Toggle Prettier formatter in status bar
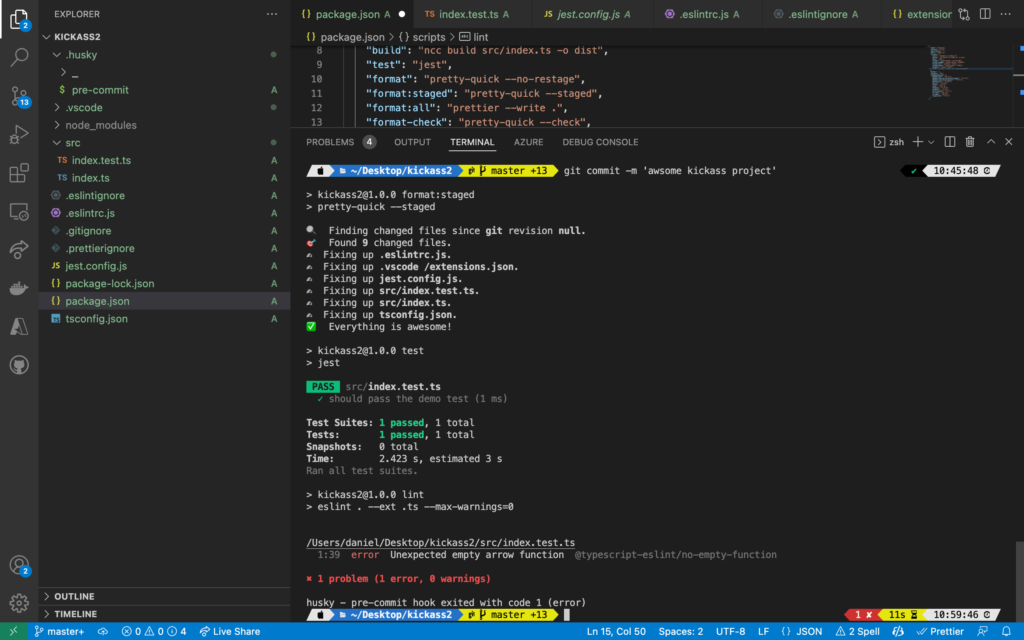 pyautogui.click(x=940, y=632)
